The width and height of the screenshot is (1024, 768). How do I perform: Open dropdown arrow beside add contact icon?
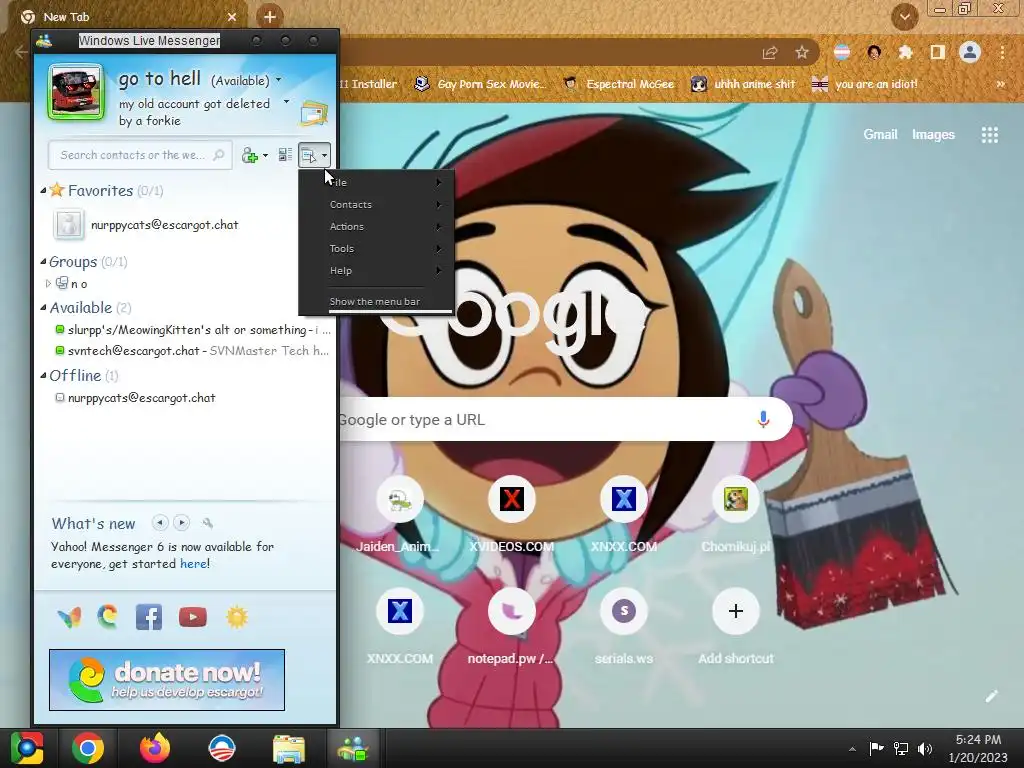click(265, 156)
